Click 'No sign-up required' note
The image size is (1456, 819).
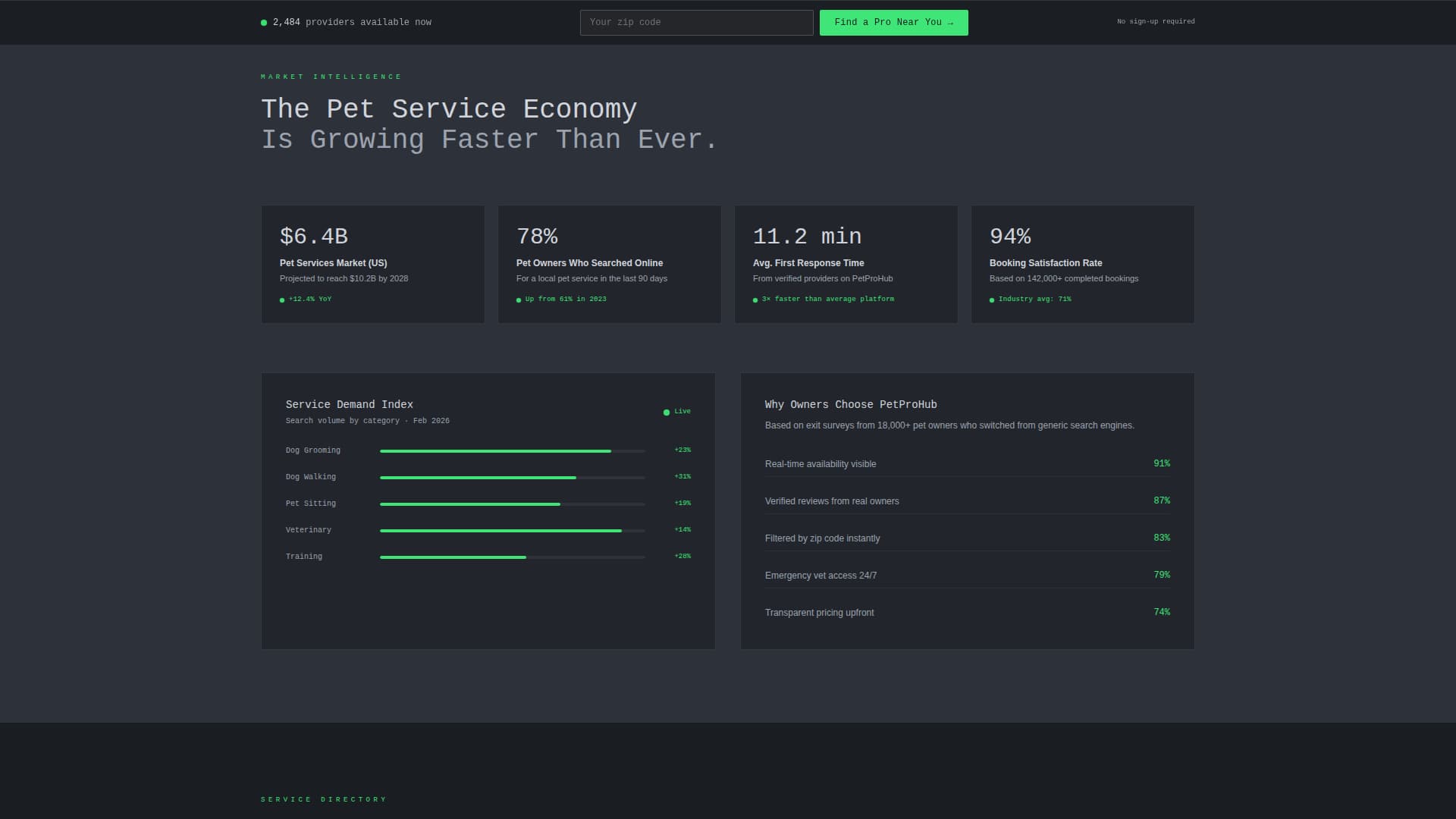[1156, 22]
